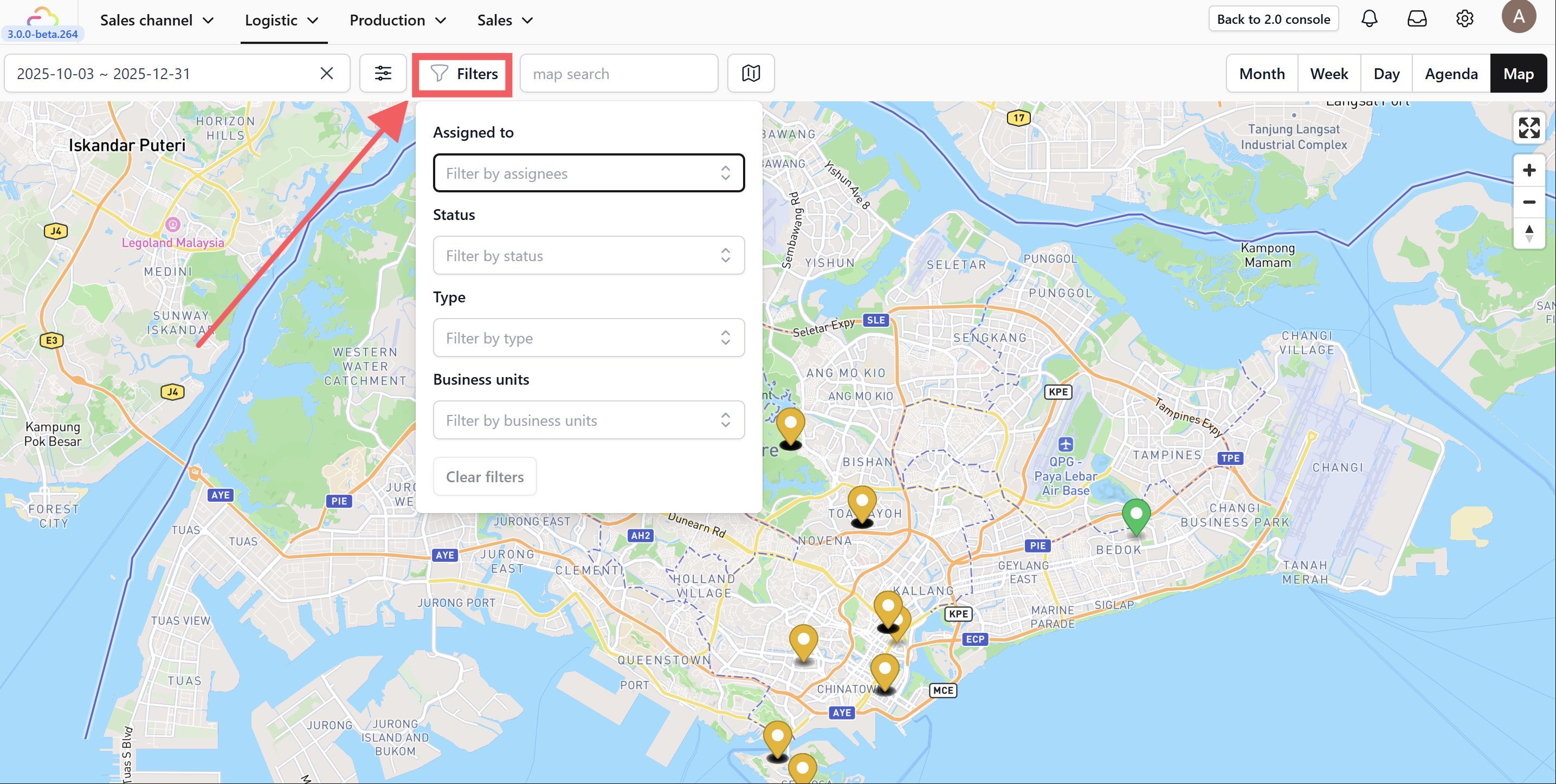1556x784 pixels.
Task: Select the green map pin near Bedok
Action: (1136, 515)
